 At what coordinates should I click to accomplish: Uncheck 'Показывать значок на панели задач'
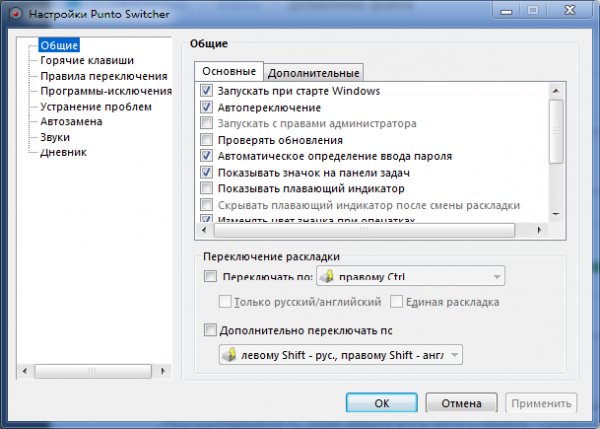[207, 172]
